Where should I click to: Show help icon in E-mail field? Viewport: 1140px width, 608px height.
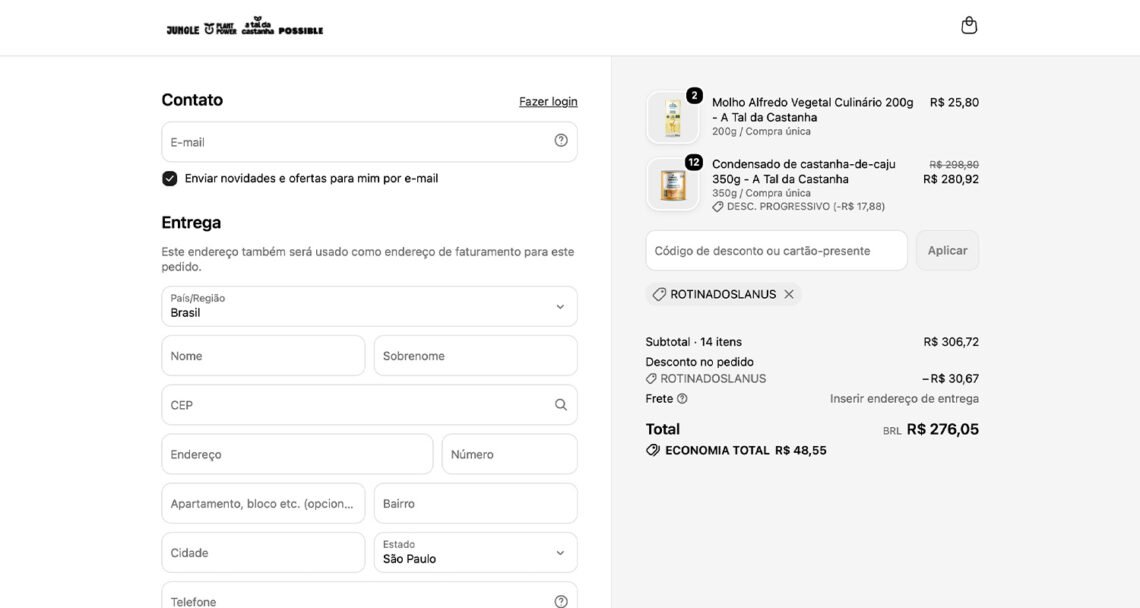(x=561, y=141)
